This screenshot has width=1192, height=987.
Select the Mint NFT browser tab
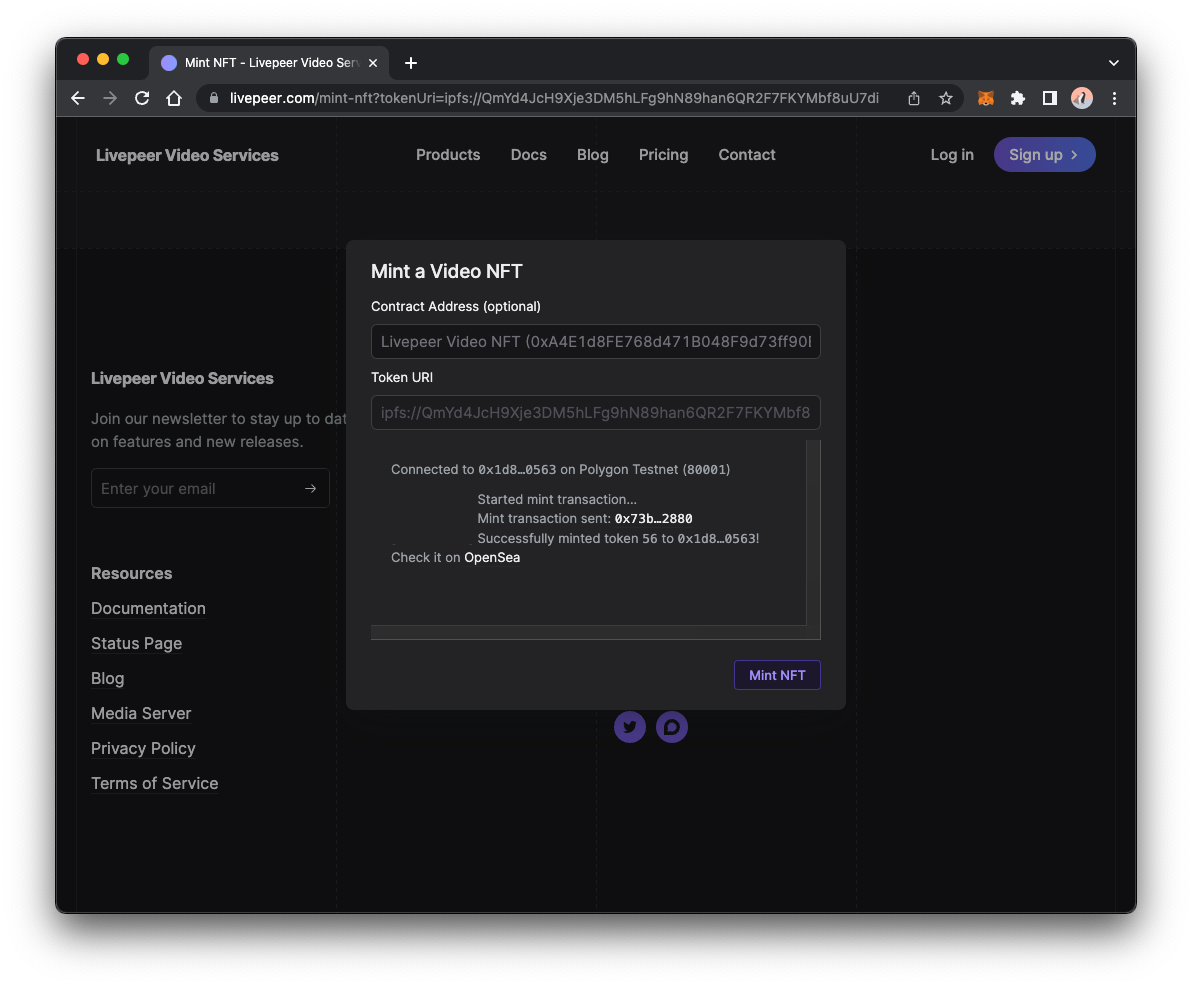(270, 63)
